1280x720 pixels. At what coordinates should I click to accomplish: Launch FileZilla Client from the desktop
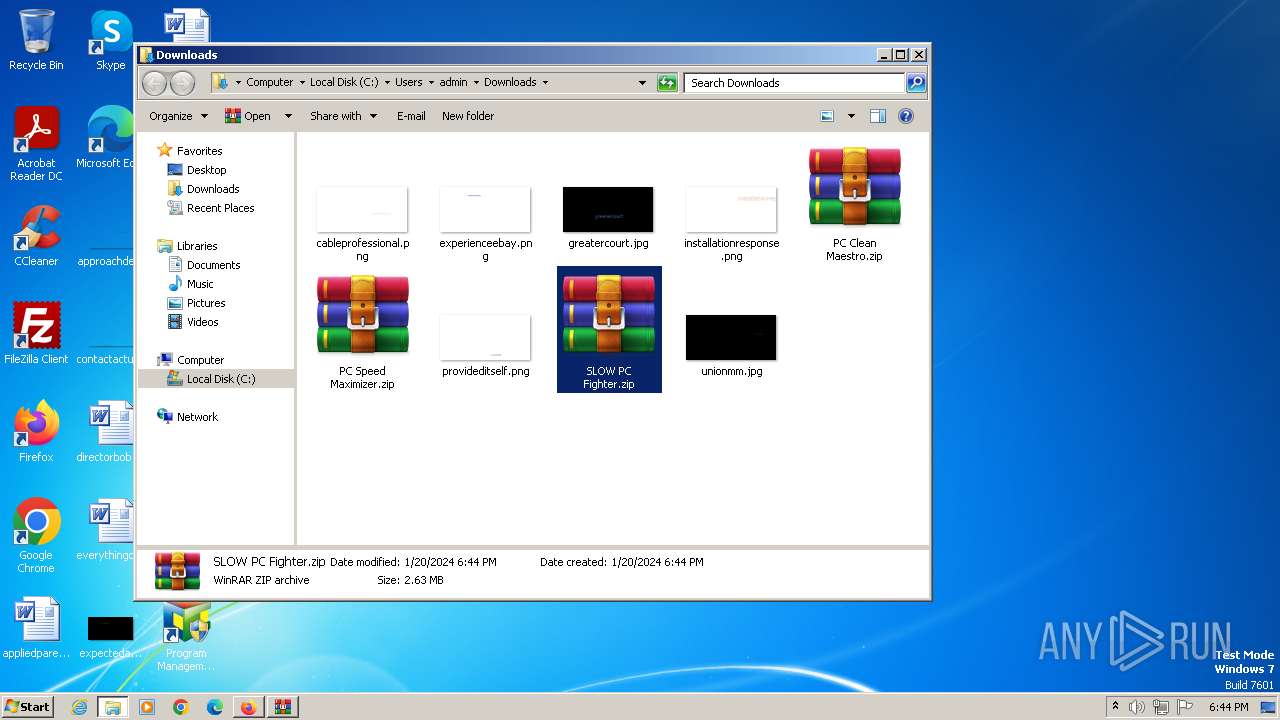coord(36,333)
